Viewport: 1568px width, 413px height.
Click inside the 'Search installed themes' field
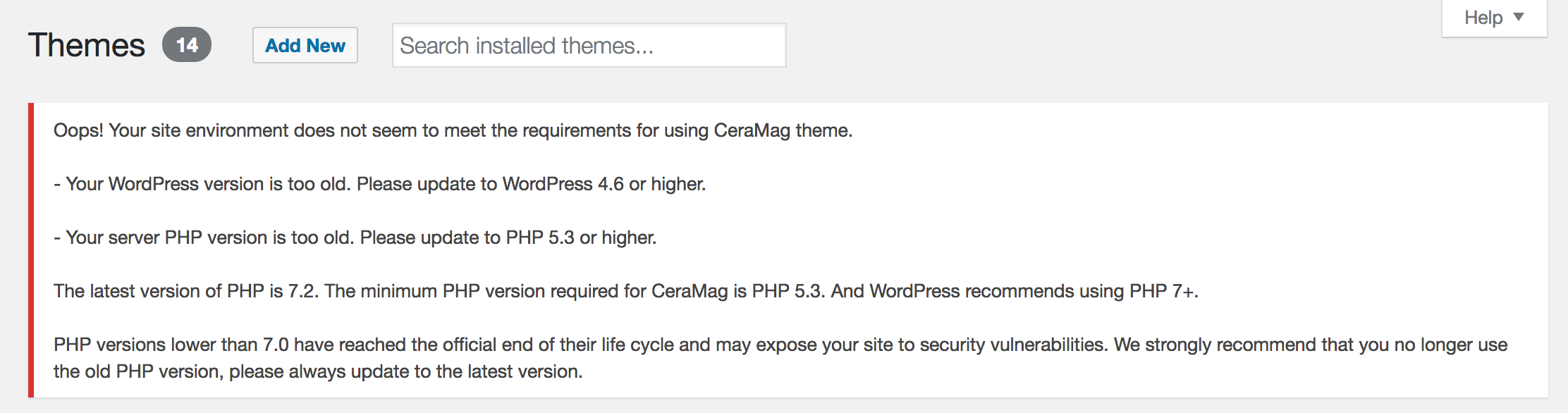point(589,44)
